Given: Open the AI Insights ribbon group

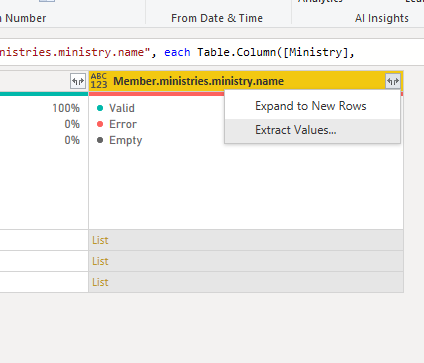Looking at the screenshot, I should [382, 18].
